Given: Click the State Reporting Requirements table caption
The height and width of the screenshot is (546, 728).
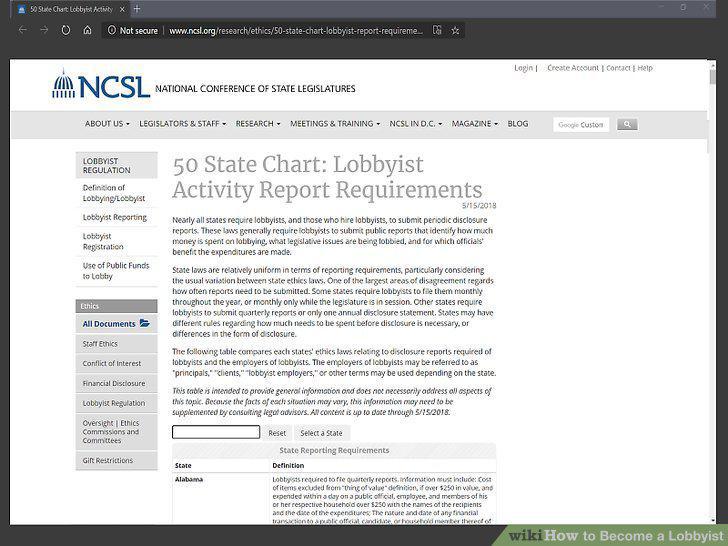Looking at the screenshot, I should 334,450.
